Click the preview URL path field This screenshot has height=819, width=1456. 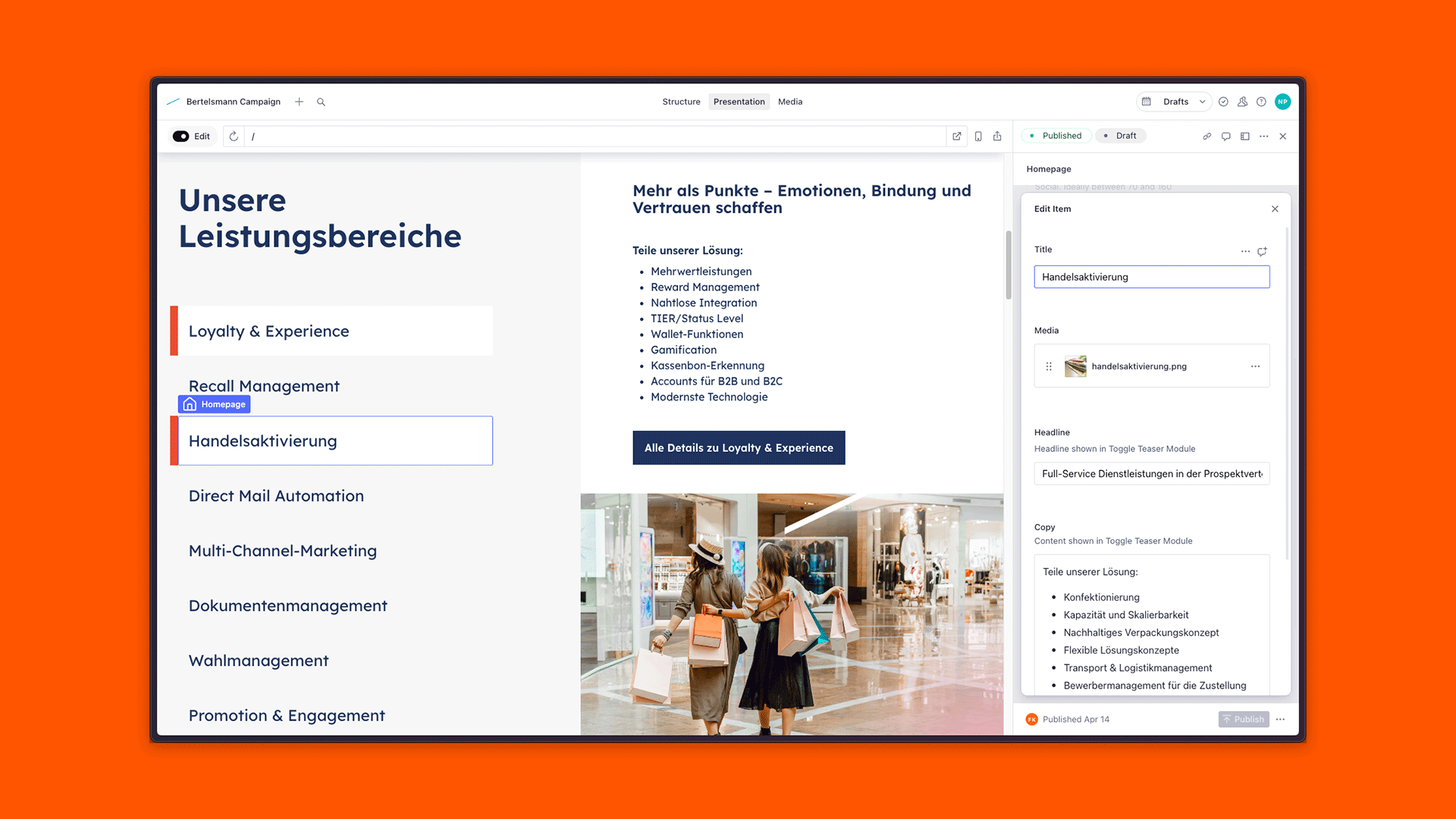[x=595, y=136]
